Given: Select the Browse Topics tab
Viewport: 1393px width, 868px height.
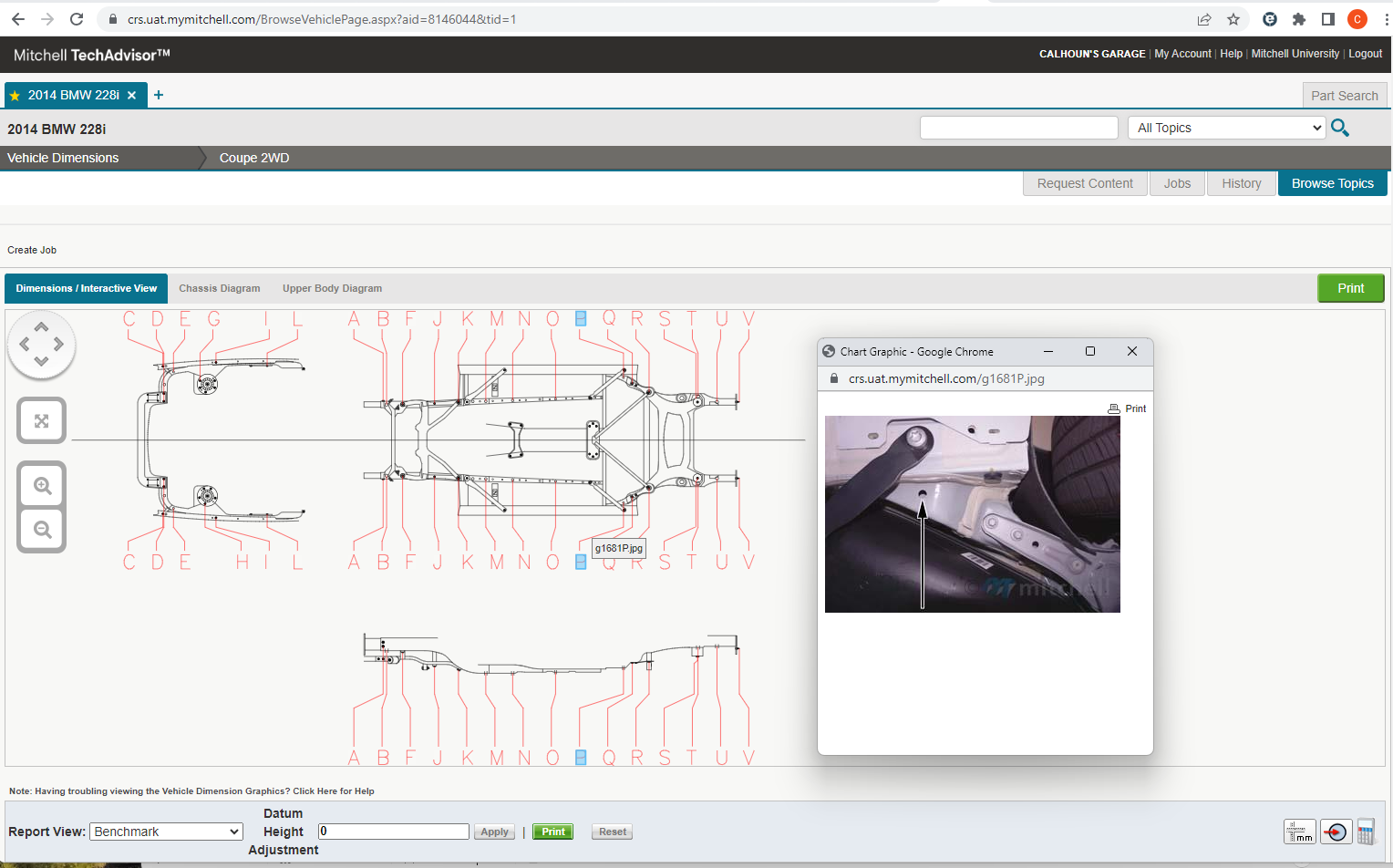Looking at the screenshot, I should click(1333, 183).
